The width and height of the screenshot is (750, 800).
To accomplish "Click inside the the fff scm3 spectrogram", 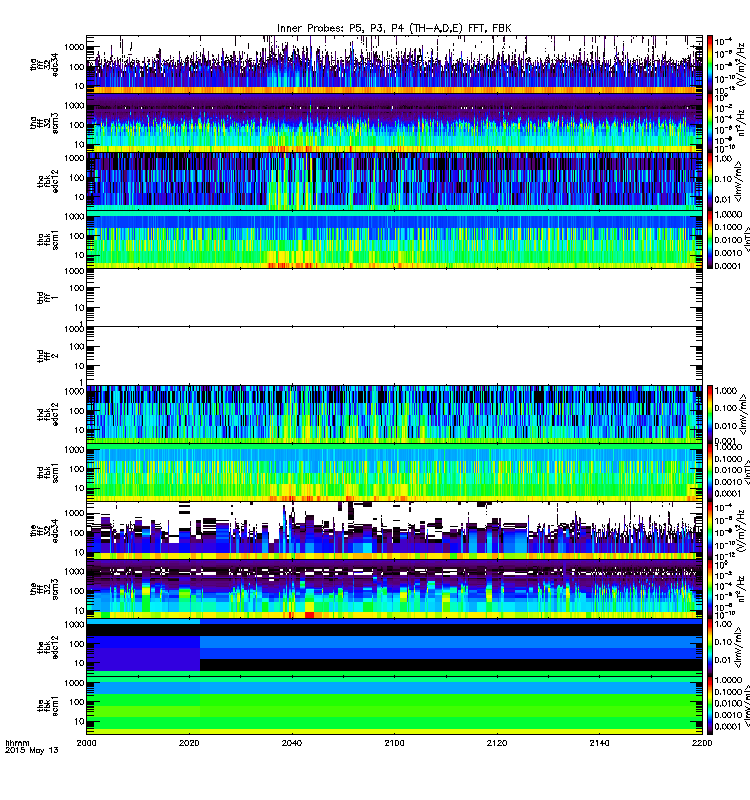I will 394,589.
